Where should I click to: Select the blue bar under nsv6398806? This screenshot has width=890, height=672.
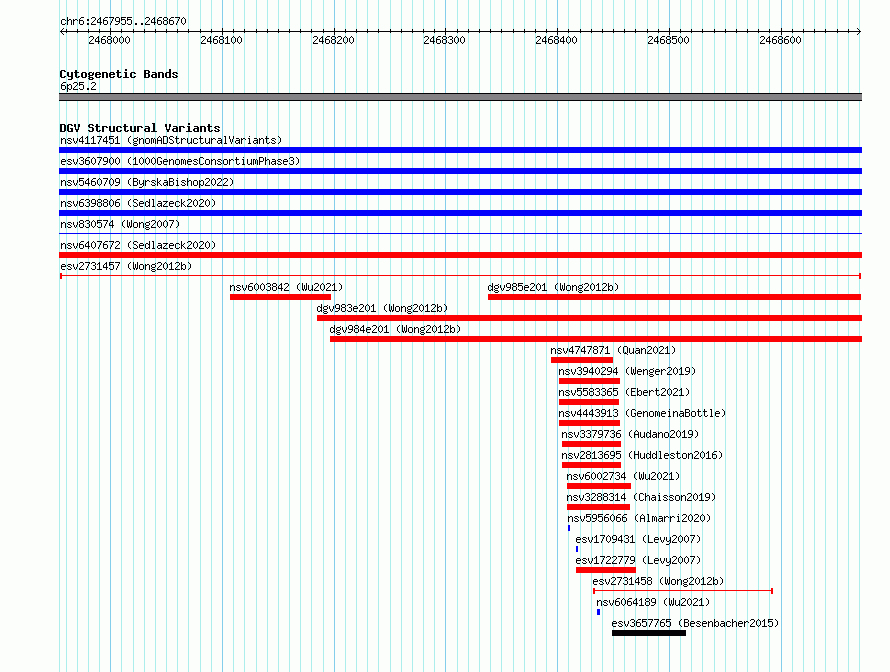click(460, 213)
